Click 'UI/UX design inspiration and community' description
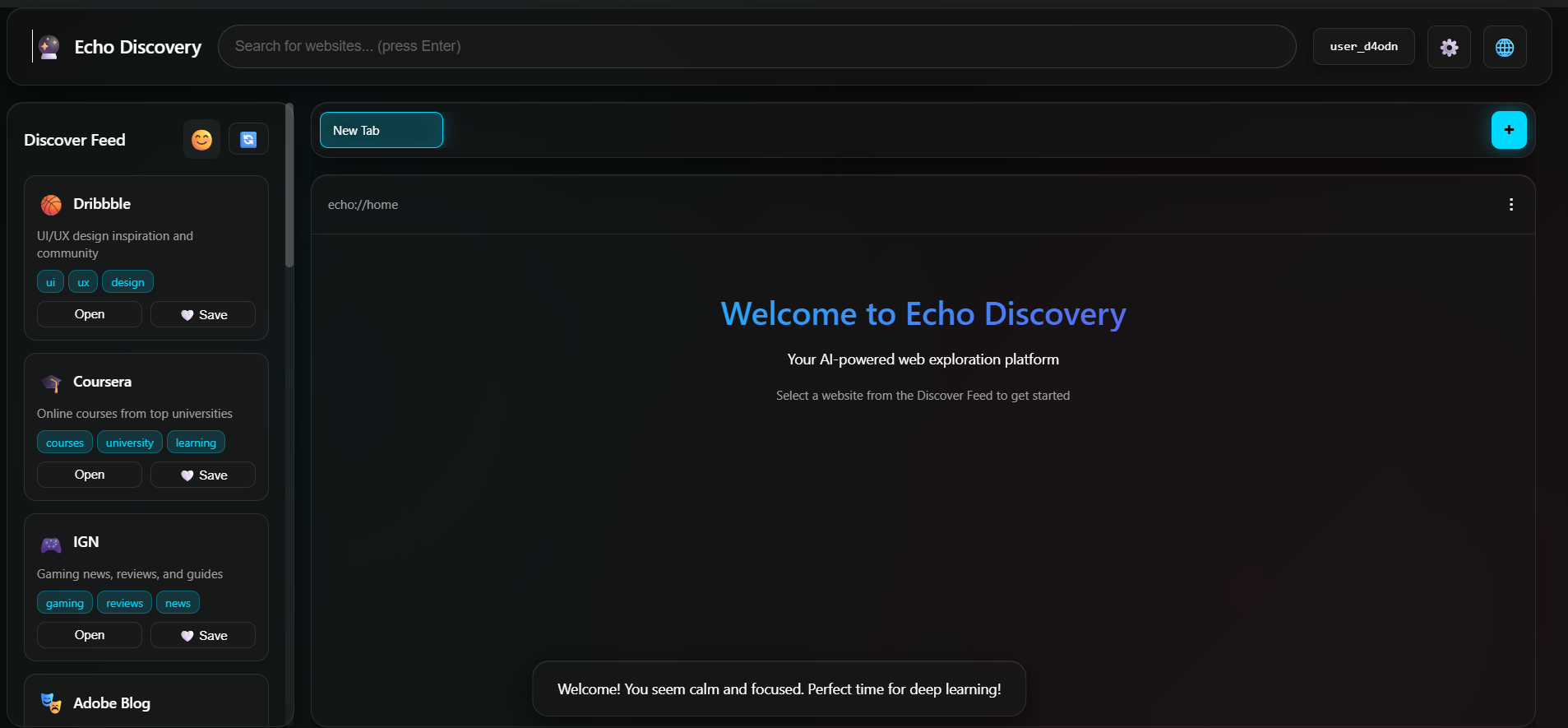 click(x=115, y=244)
